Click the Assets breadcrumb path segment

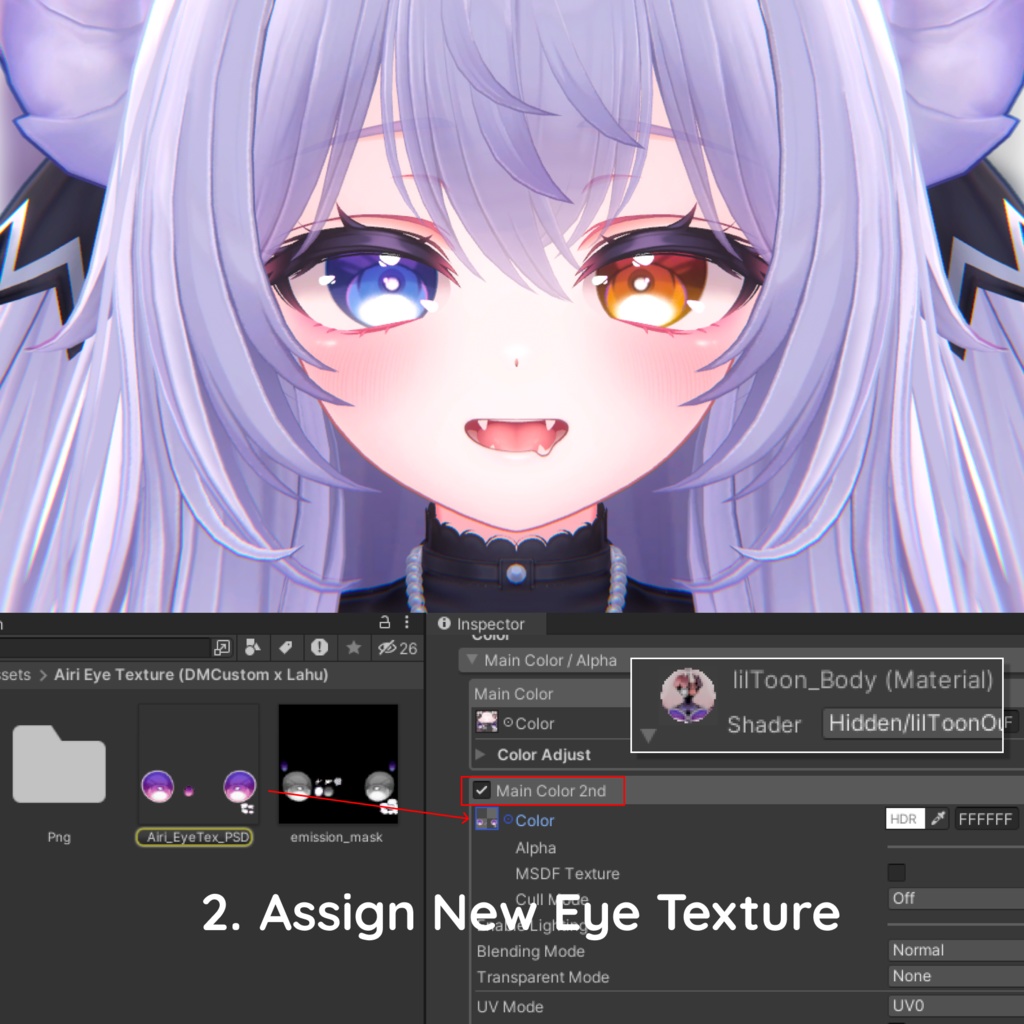(x=15, y=675)
